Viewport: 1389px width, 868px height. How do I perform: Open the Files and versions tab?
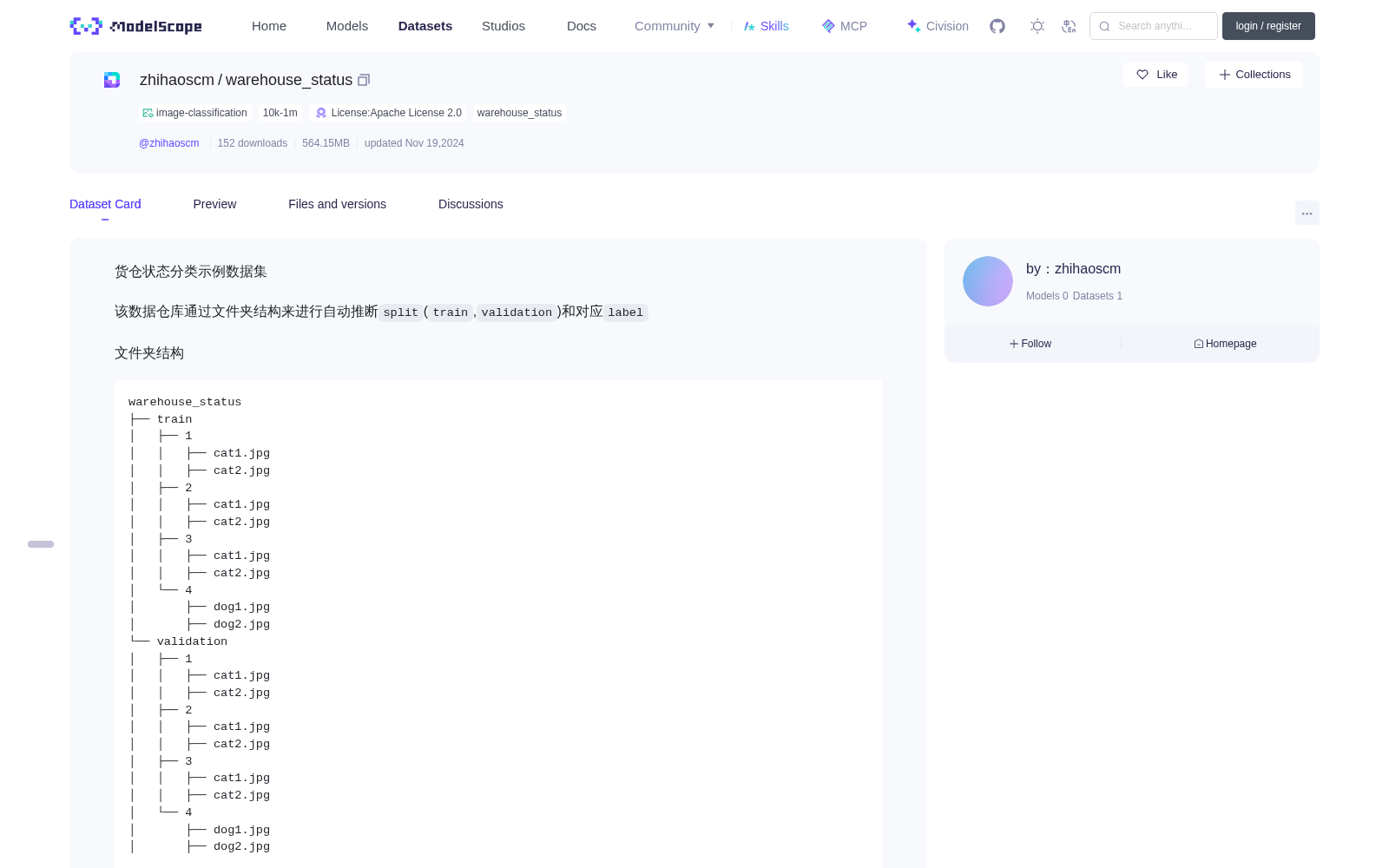click(x=337, y=204)
